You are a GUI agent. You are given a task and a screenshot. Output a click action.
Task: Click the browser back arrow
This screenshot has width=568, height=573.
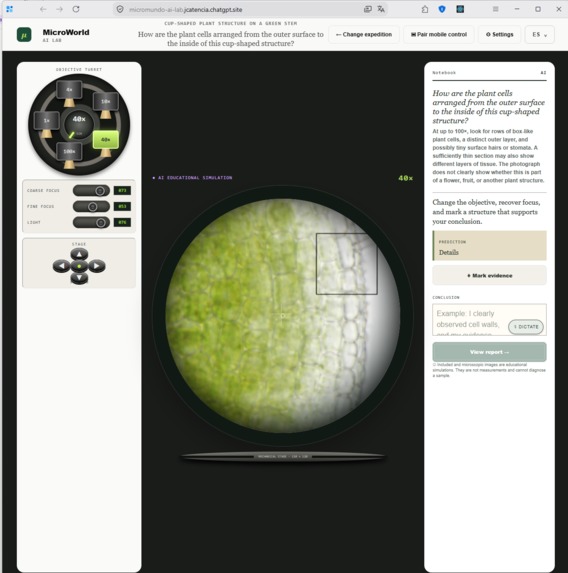tap(43, 9)
